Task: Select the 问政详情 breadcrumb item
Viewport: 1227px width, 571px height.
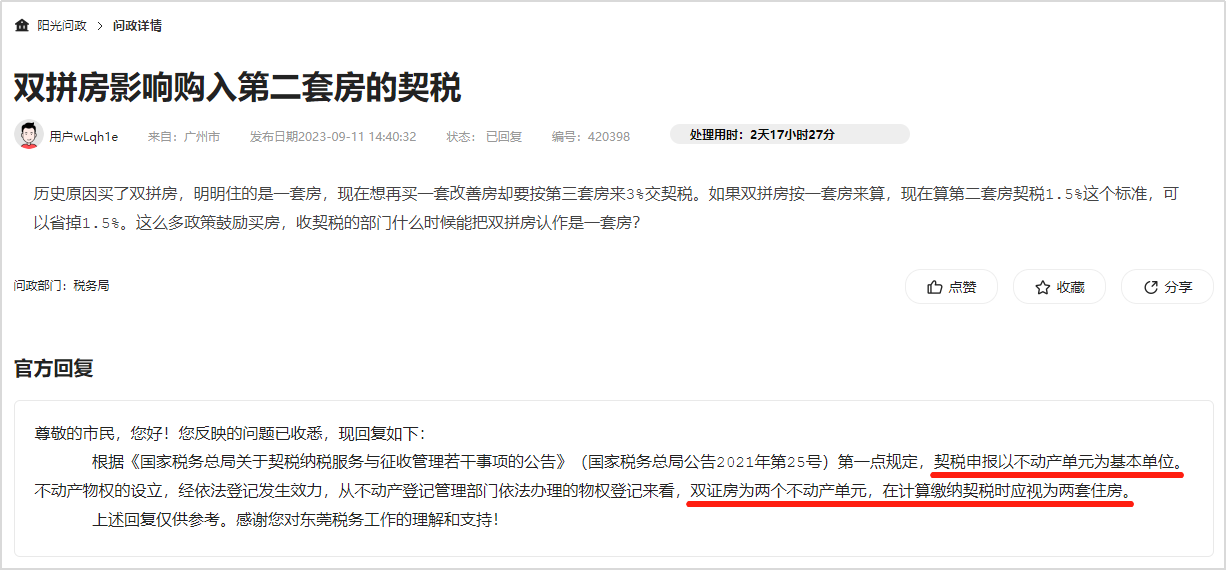Action: 137,25
